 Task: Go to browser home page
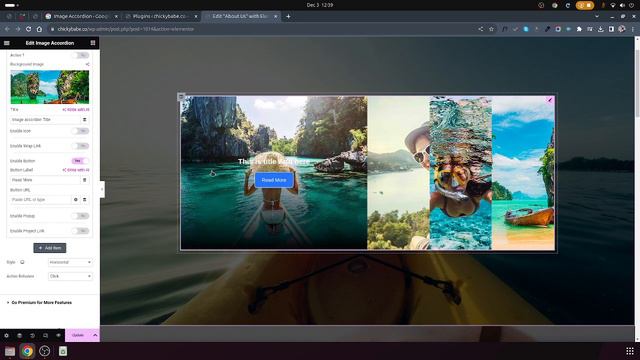tap(39, 29)
